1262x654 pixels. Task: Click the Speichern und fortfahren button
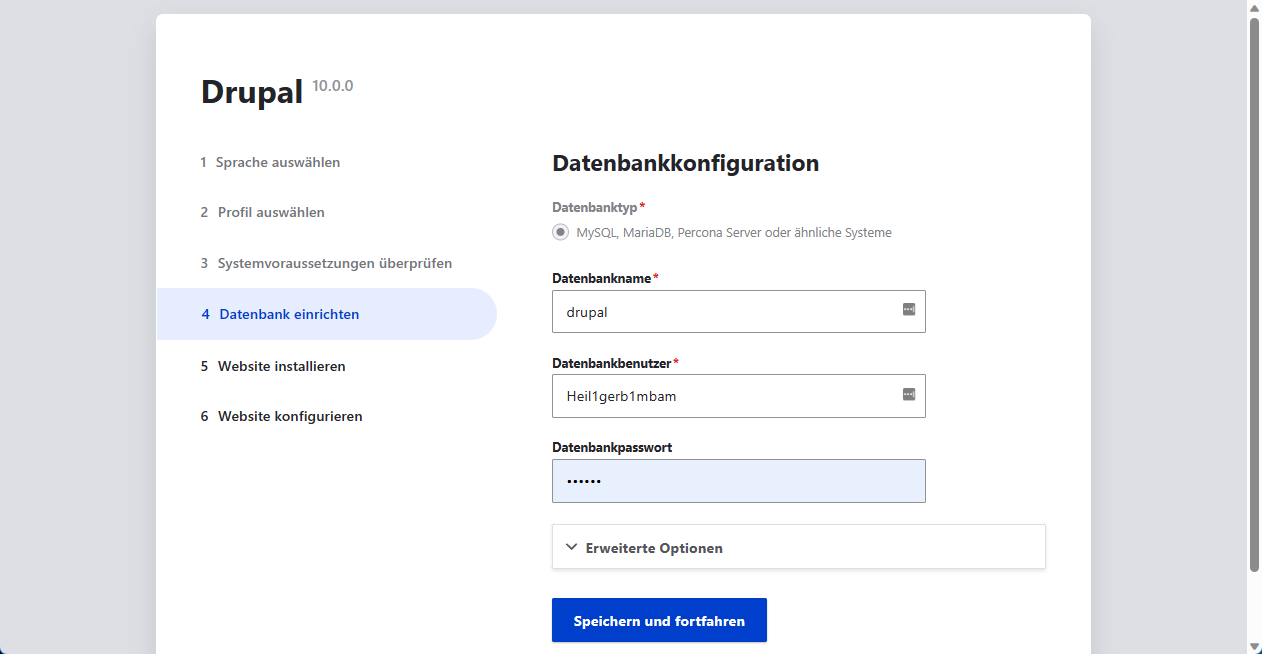(659, 620)
